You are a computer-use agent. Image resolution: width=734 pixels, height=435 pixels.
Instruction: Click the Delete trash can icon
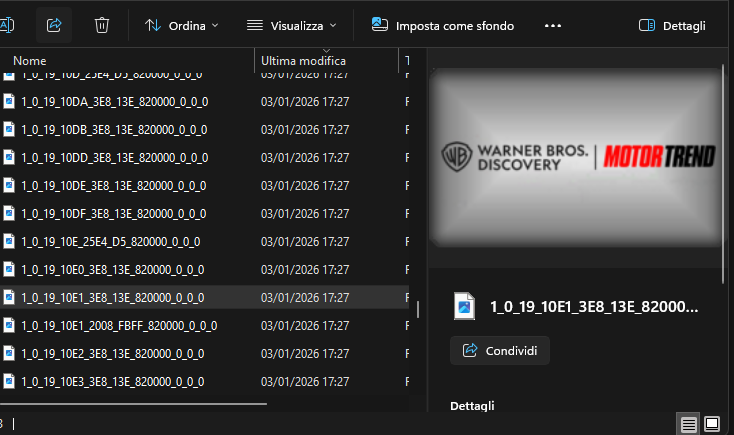(102, 25)
